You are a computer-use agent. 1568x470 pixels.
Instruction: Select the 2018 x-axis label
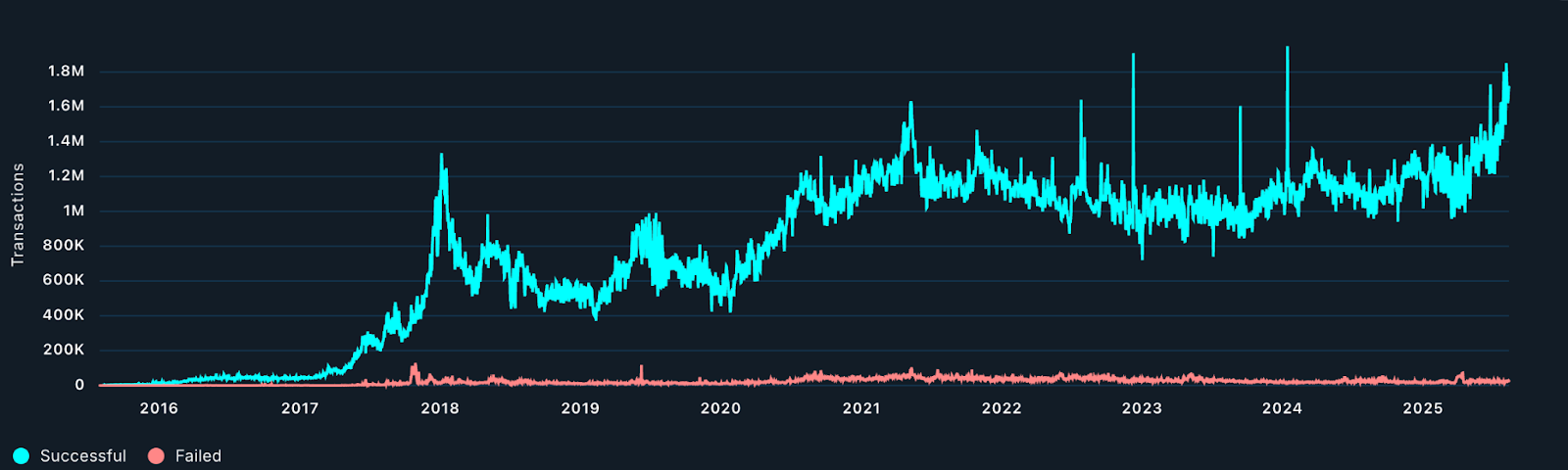point(440,408)
